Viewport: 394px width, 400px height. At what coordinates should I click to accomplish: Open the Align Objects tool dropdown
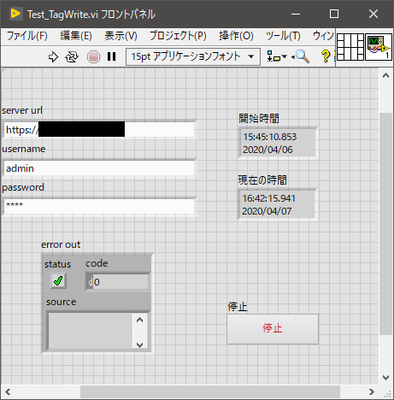pyautogui.click(x=277, y=57)
